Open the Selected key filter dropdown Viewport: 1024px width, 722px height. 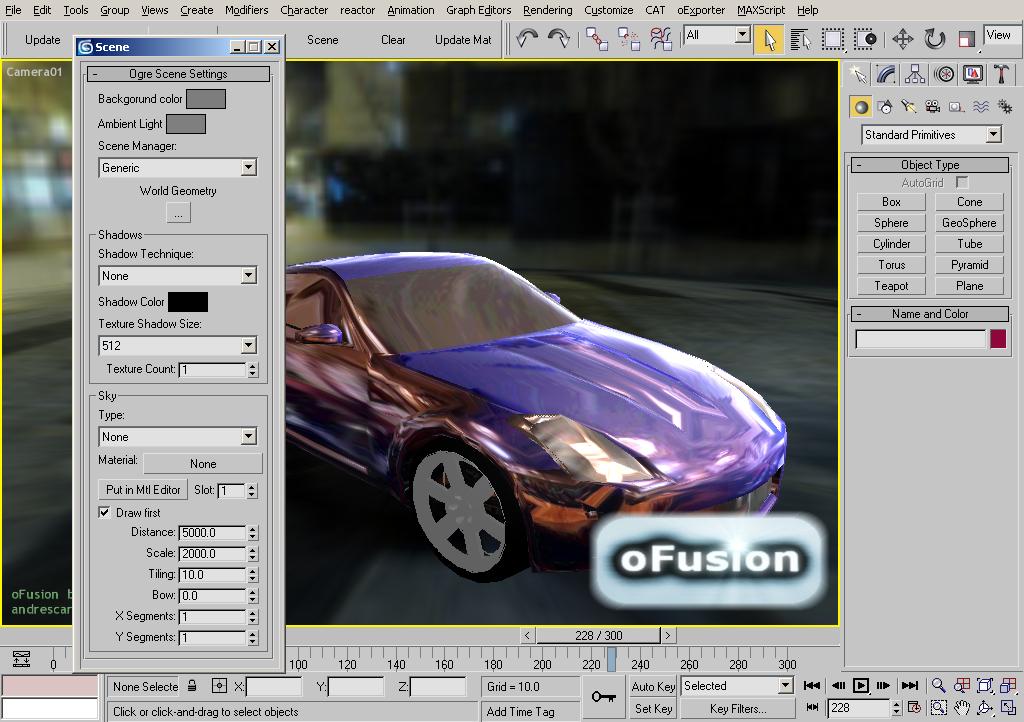737,685
